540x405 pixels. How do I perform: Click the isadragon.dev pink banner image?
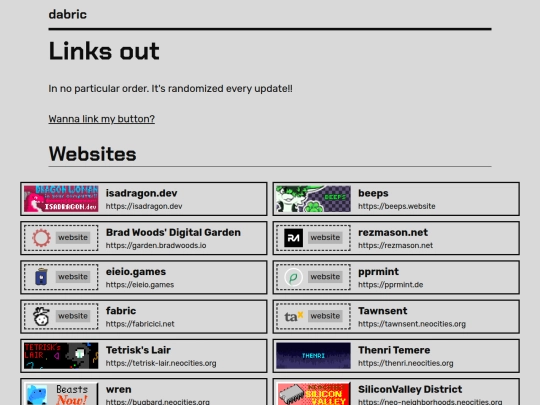coord(61,199)
